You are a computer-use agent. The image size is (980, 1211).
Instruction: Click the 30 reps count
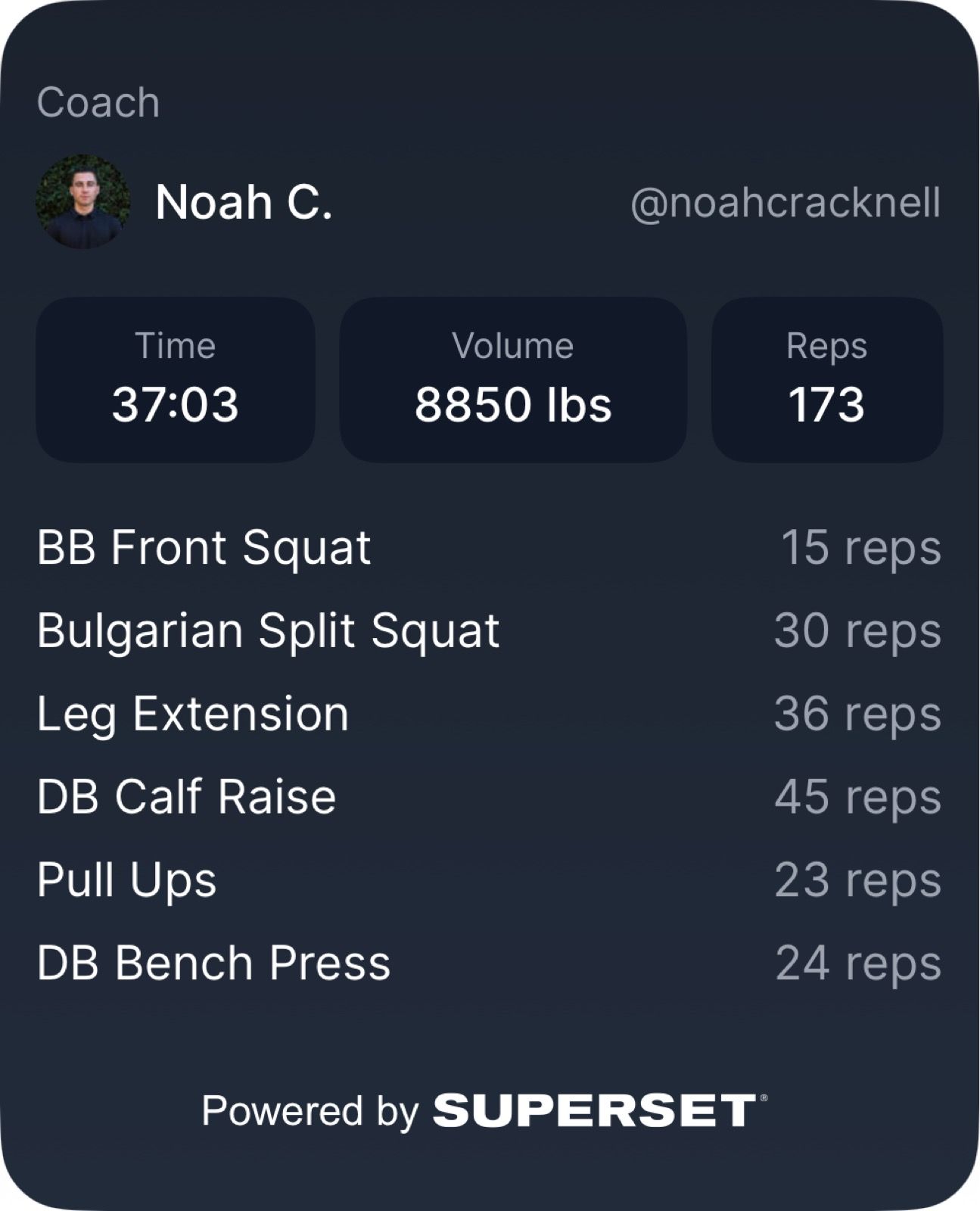pyautogui.click(x=857, y=630)
